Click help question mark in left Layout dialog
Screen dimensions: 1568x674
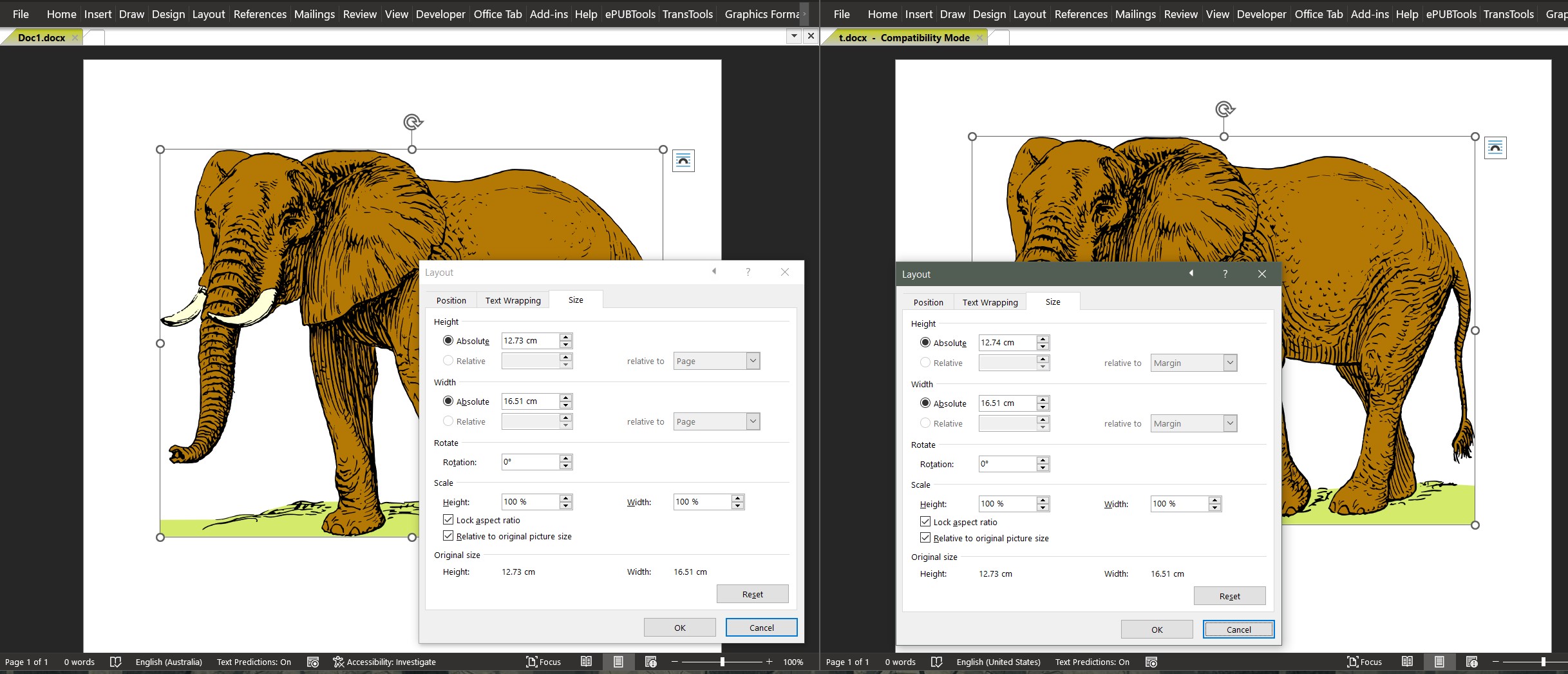tap(748, 272)
